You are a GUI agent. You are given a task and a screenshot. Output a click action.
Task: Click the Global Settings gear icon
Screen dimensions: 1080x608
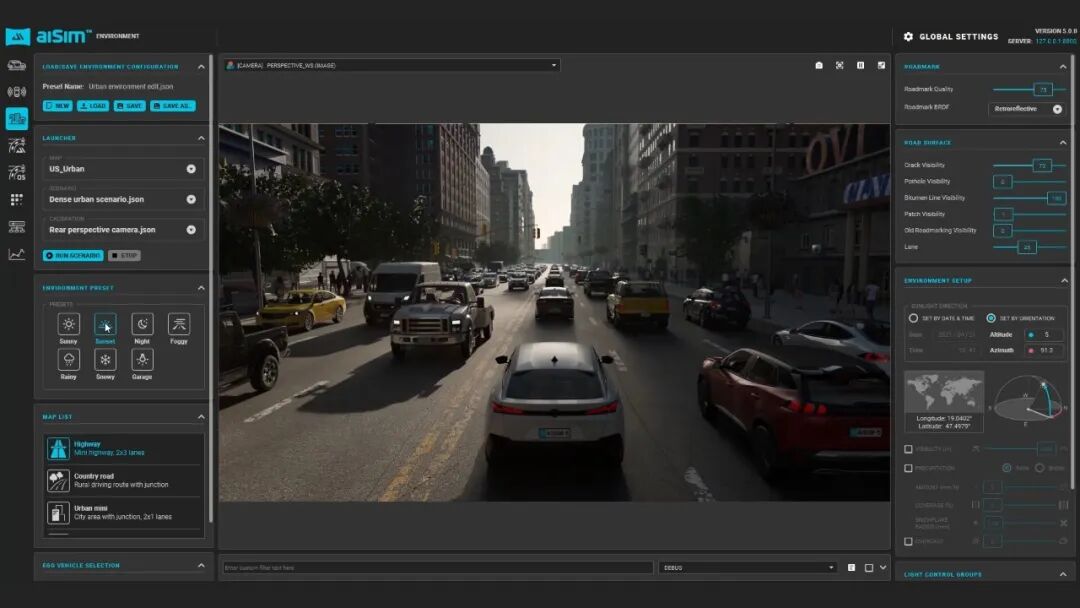tap(908, 36)
